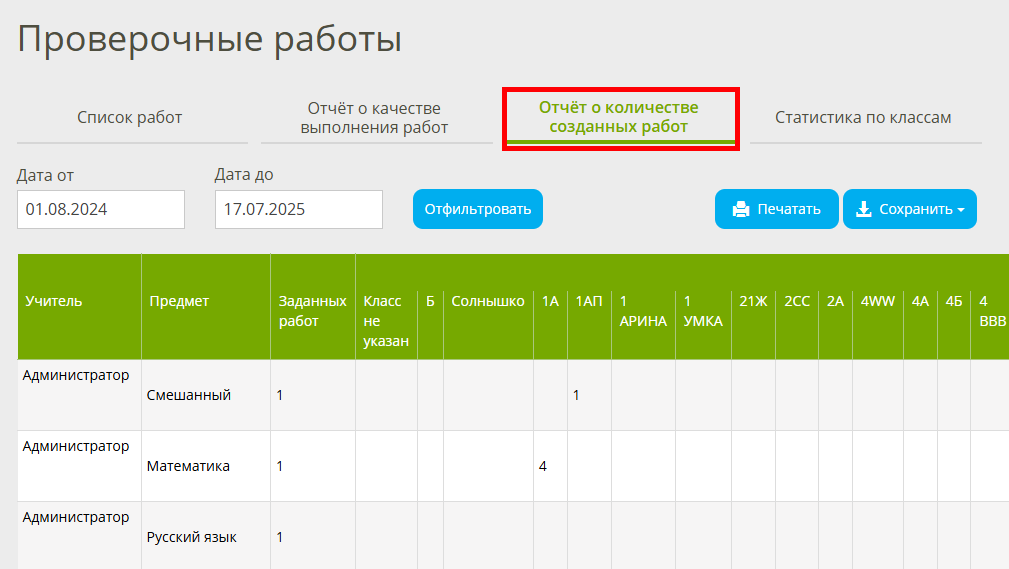
Task: Click the Проверочные работы page heading
Action: click(210, 39)
